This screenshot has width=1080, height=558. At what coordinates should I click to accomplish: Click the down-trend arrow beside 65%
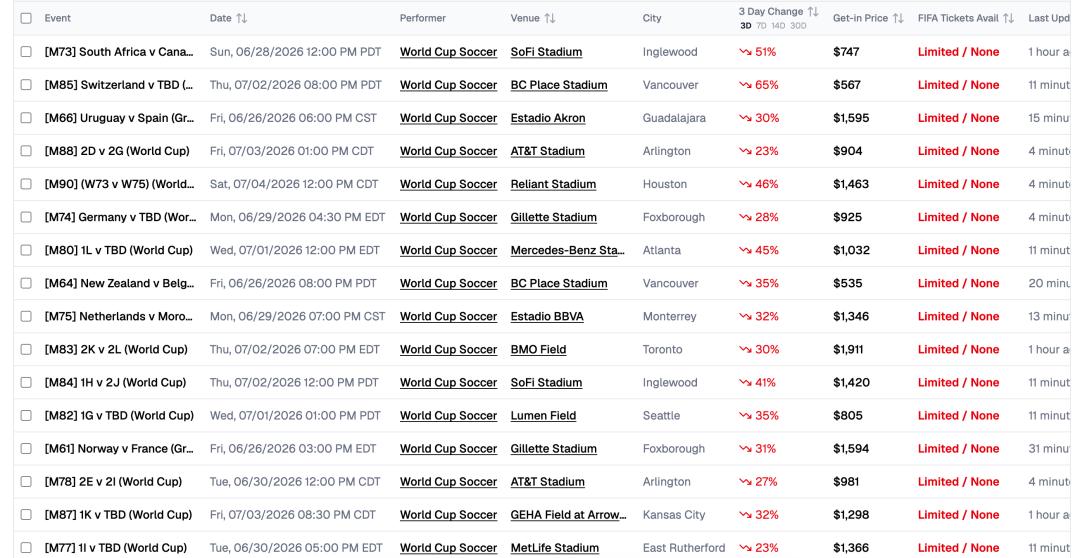coord(745,85)
